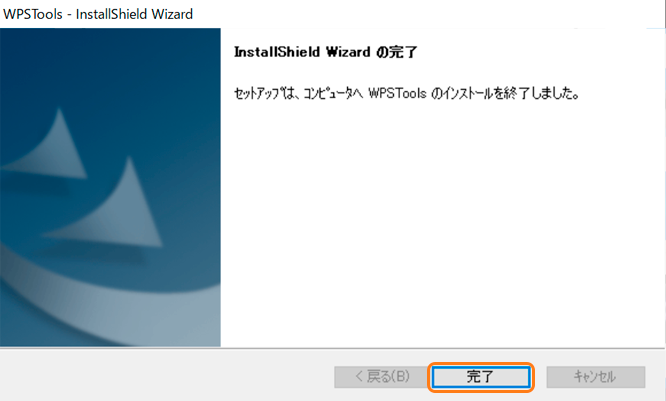Click the キャンセル cancel button
The height and width of the screenshot is (401, 666).
tap(595, 377)
